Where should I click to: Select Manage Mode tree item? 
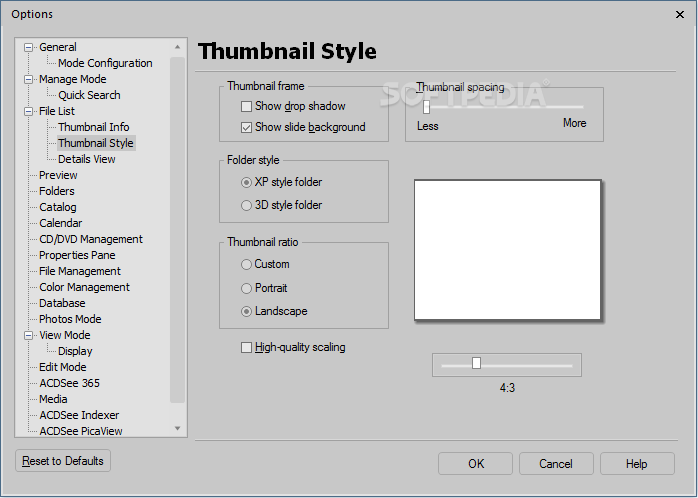tap(73, 79)
